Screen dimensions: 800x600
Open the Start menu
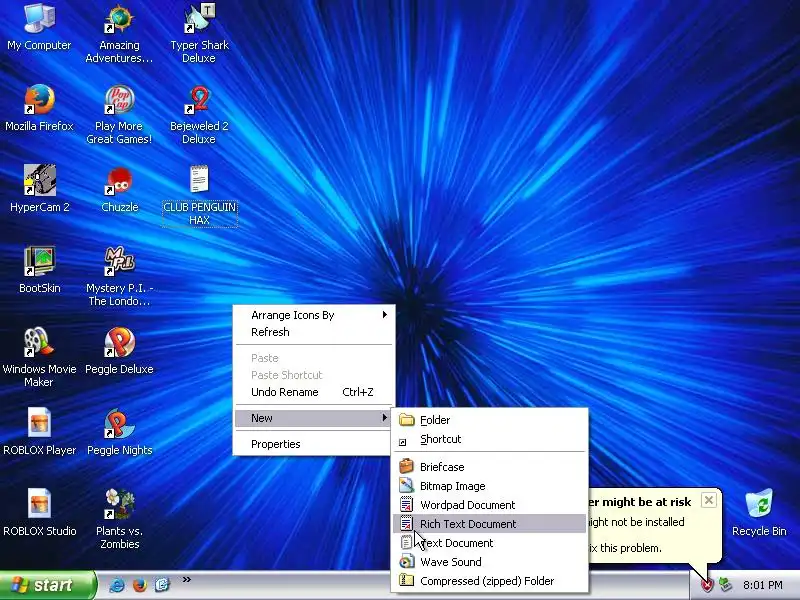coord(47,585)
